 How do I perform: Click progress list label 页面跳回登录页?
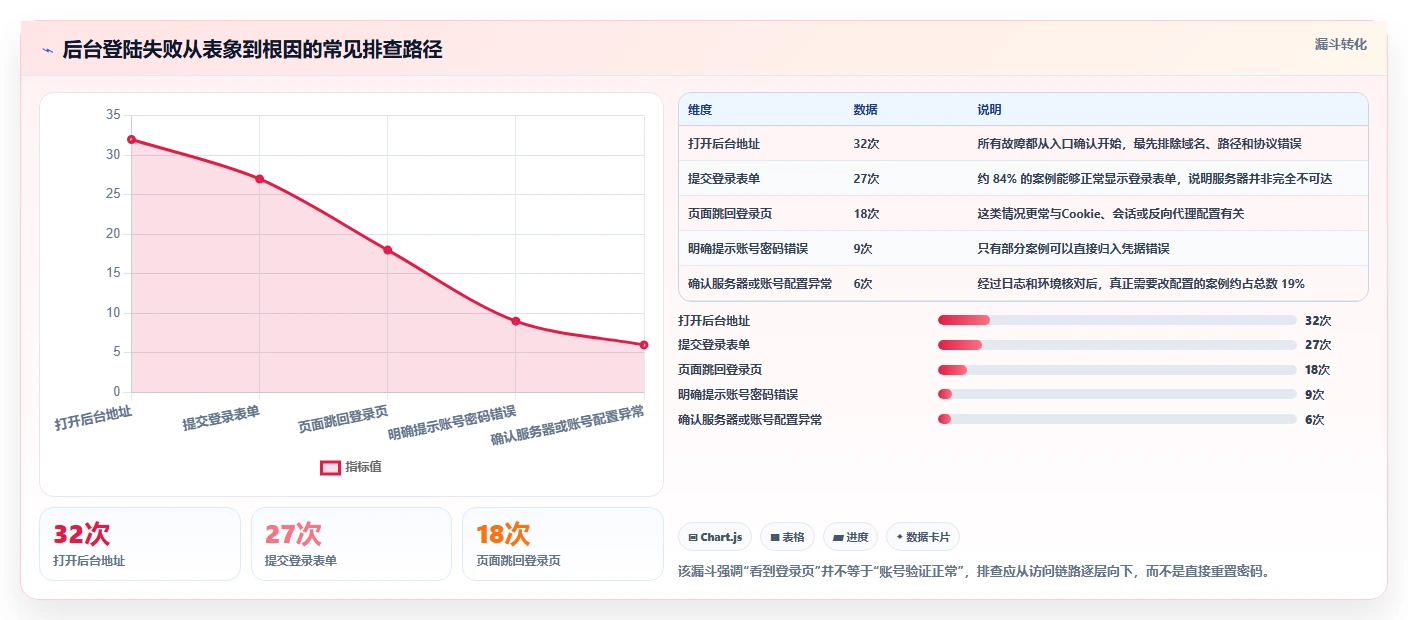(720, 370)
